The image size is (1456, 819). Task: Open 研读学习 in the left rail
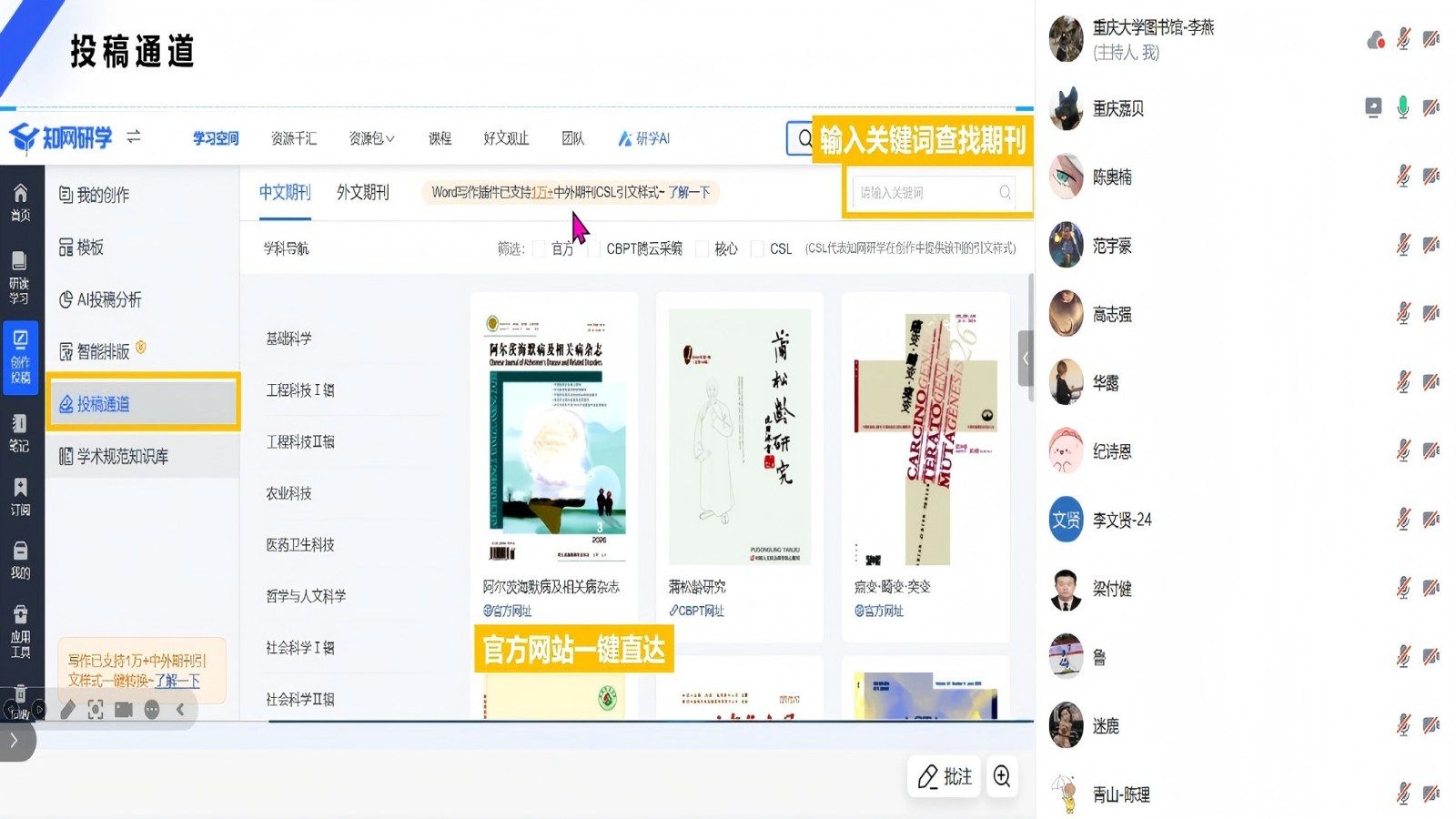point(19,278)
